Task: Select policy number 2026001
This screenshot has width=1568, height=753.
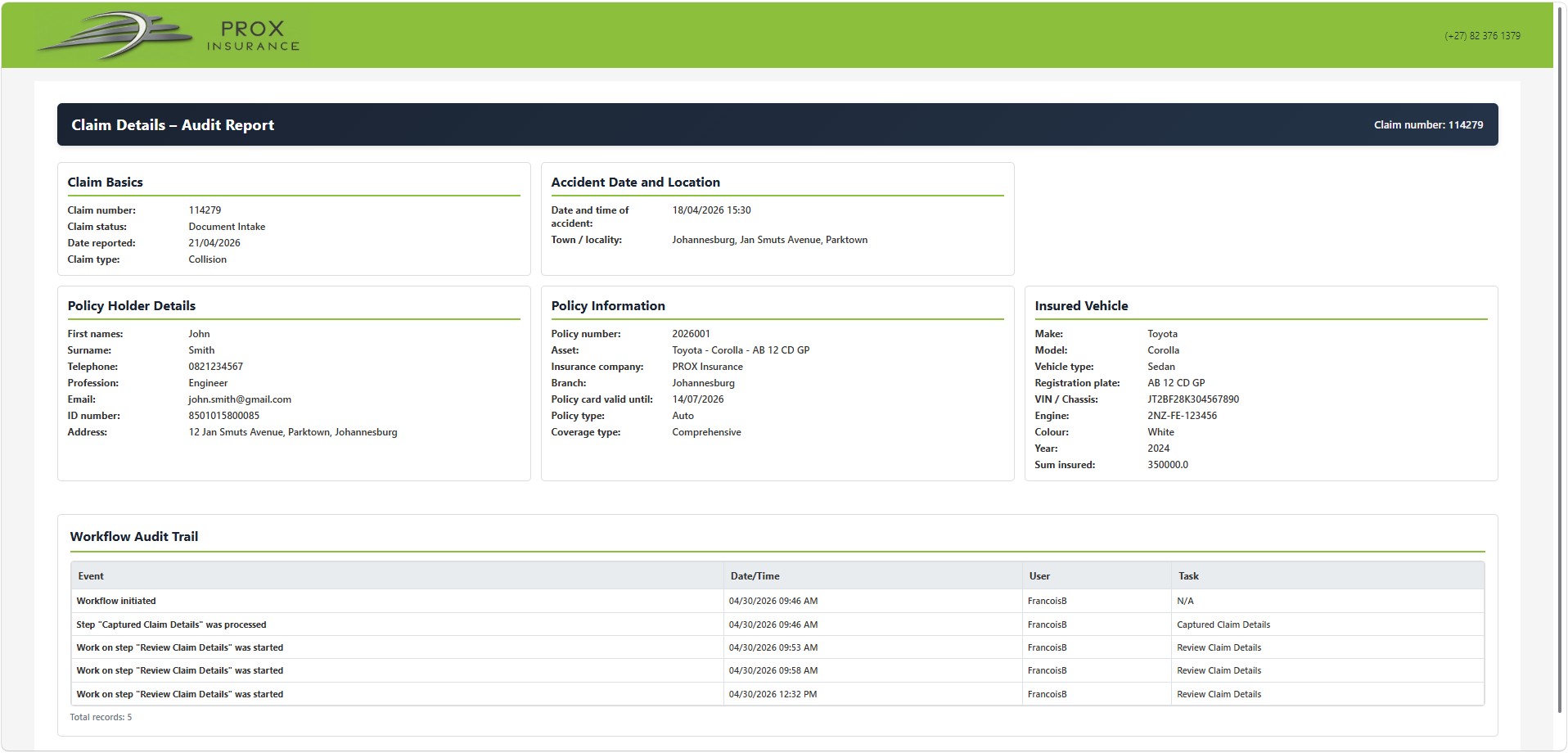Action: 691,334
